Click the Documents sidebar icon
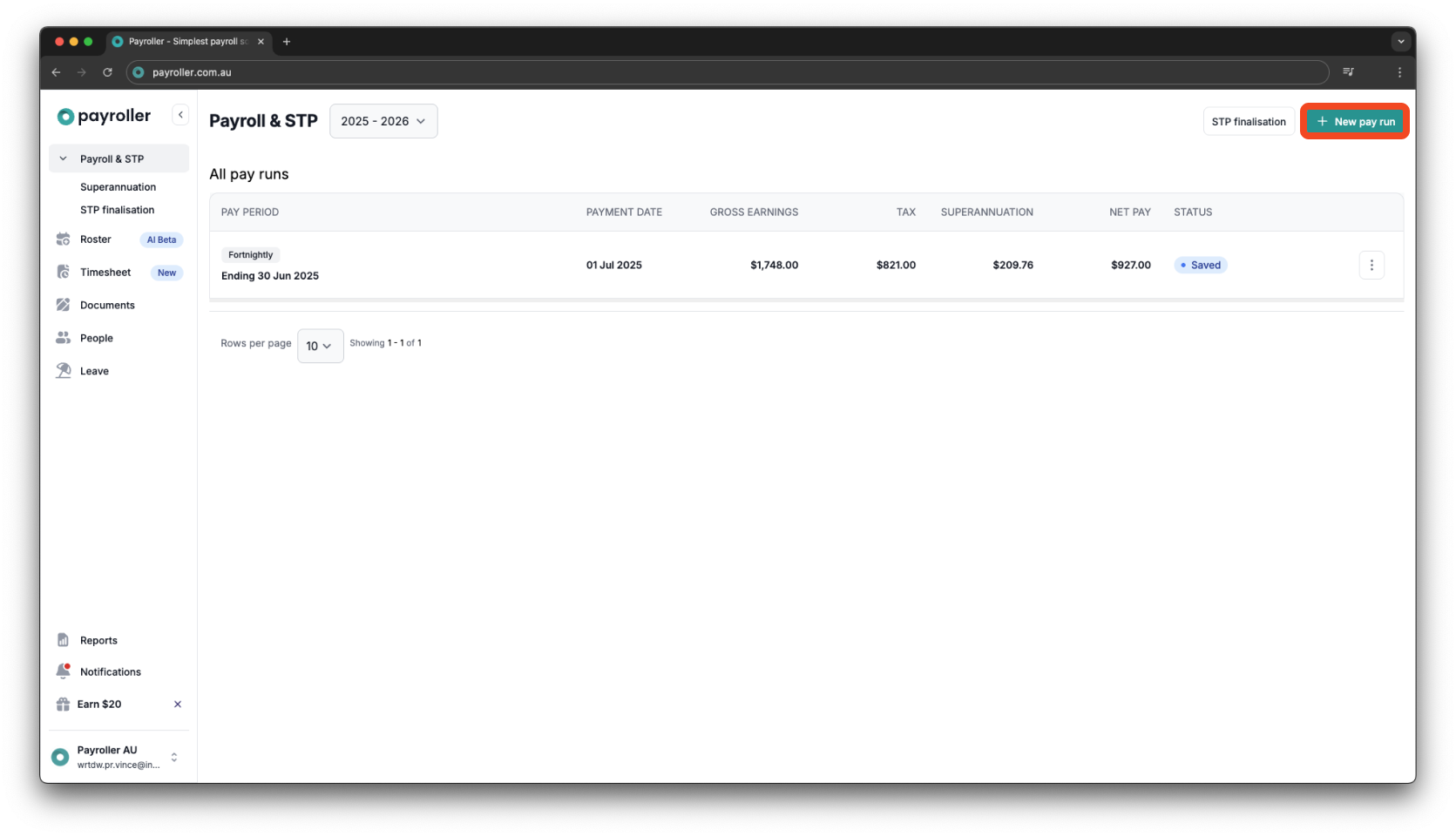 pos(64,305)
